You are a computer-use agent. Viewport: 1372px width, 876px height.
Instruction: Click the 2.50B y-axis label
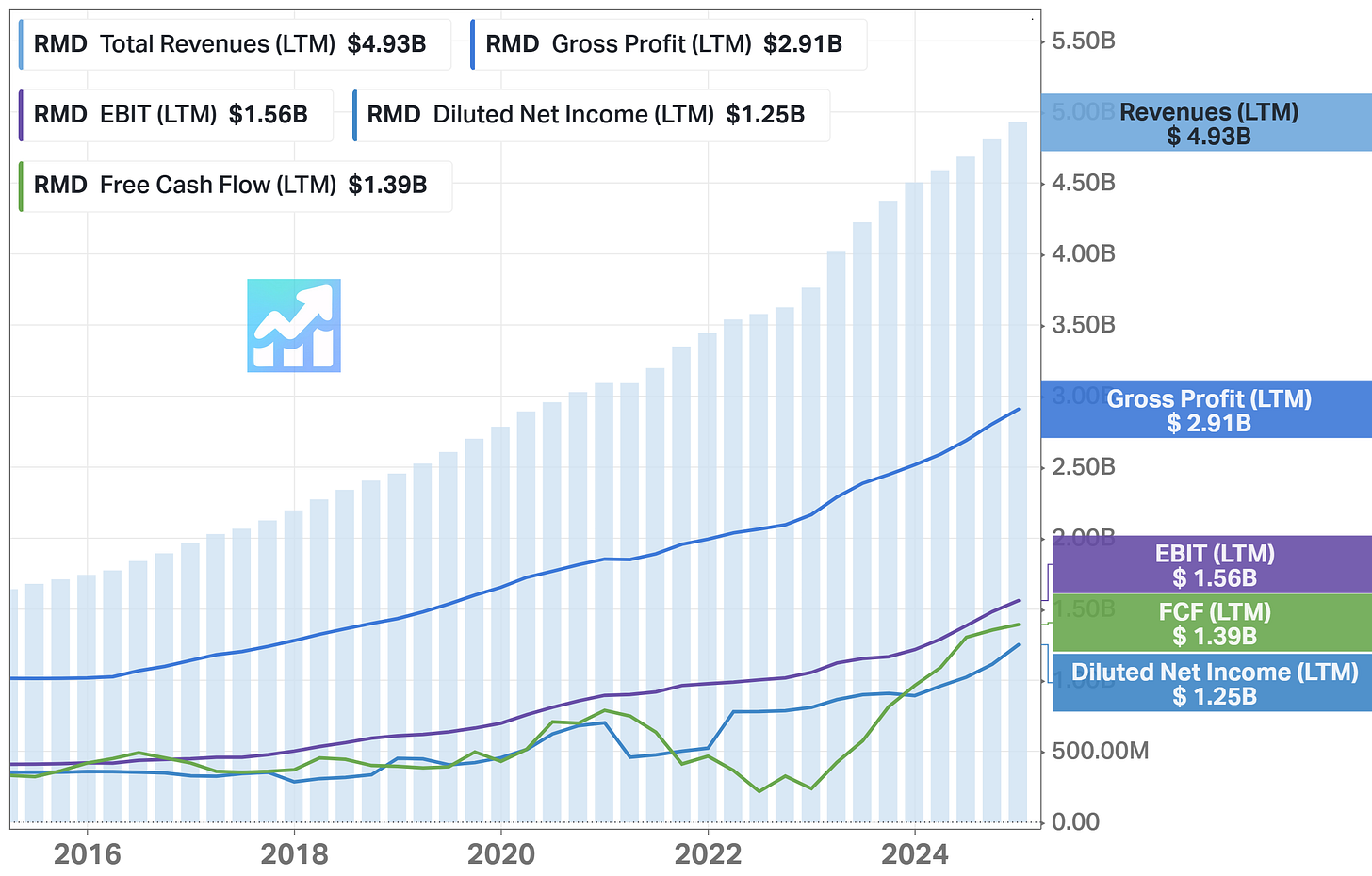point(1084,467)
